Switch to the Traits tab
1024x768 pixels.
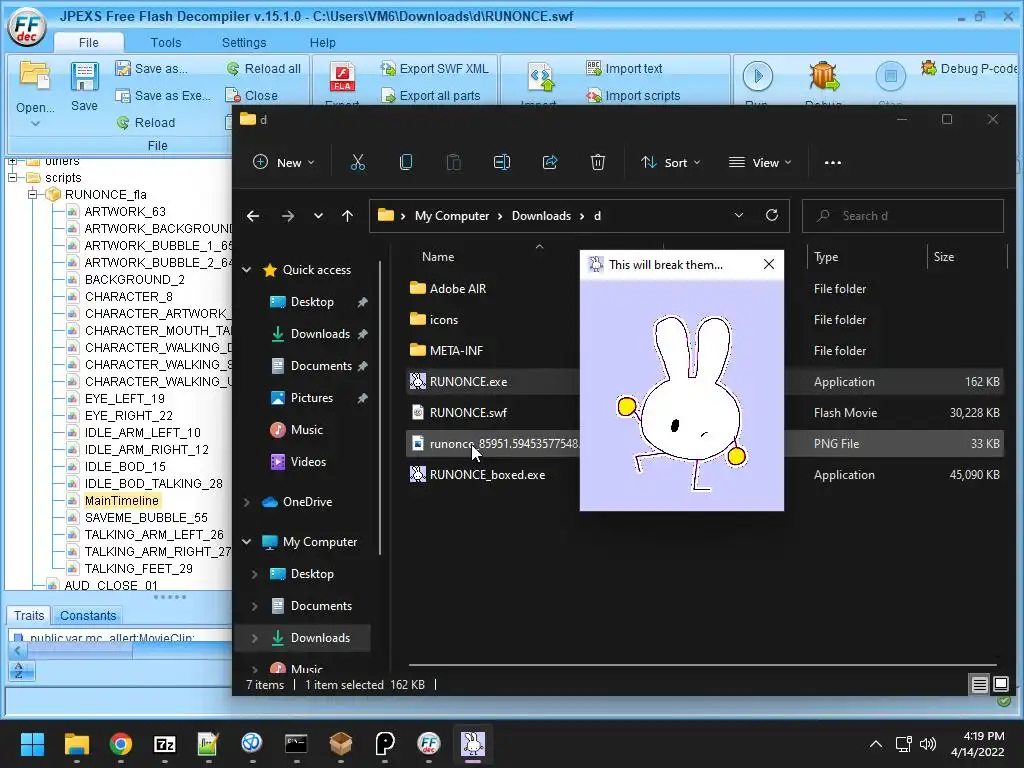pyautogui.click(x=29, y=615)
